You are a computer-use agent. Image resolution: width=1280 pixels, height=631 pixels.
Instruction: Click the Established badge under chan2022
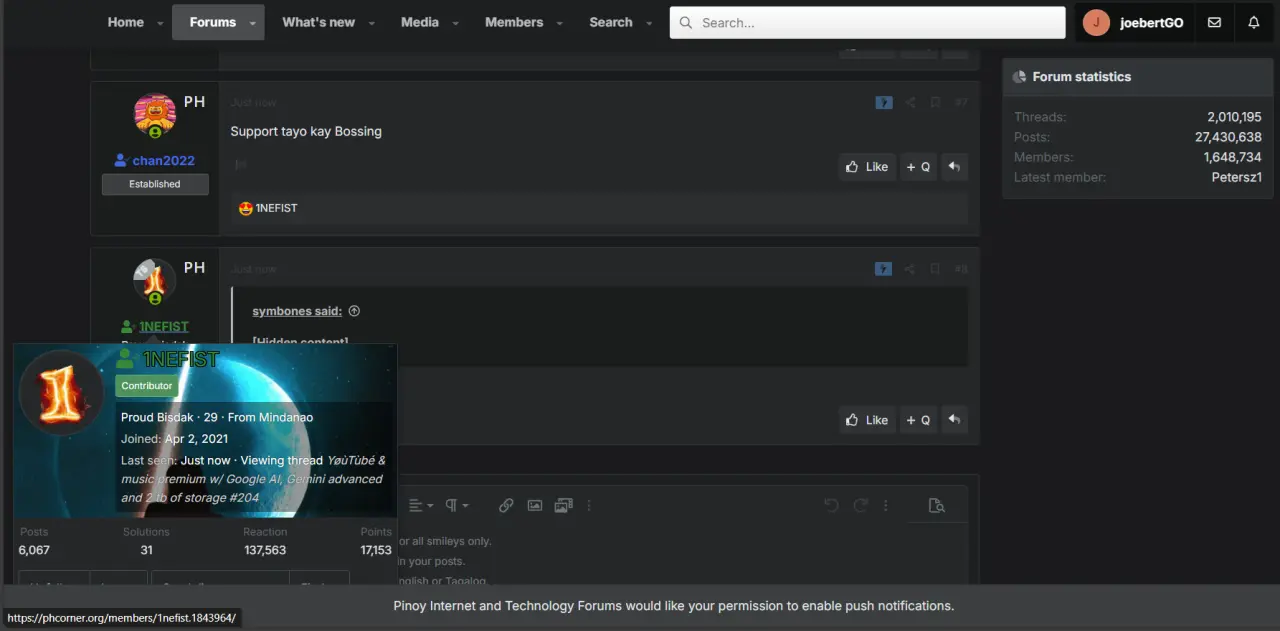[x=155, y=184]
